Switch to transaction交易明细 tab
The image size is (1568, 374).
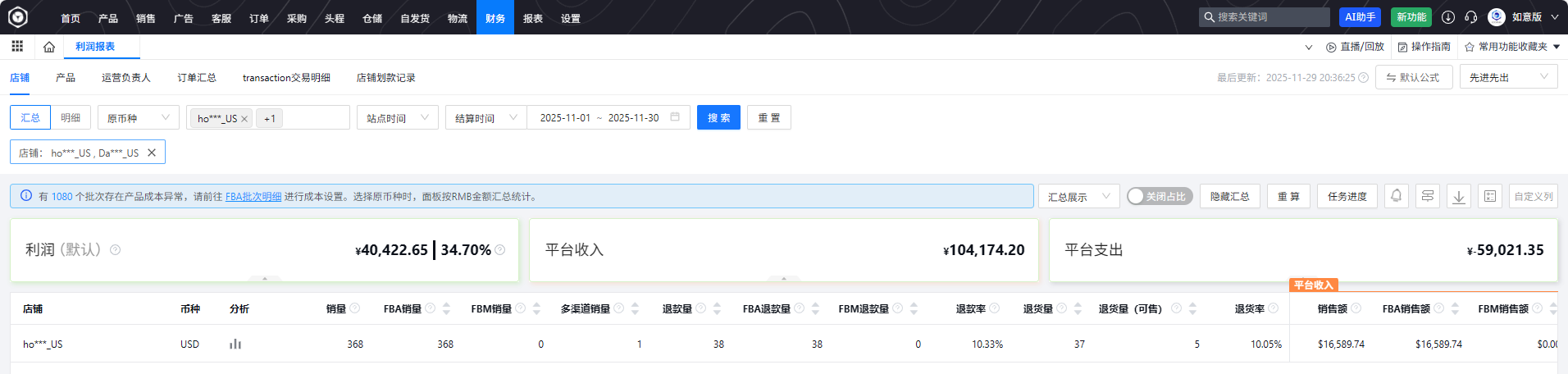click(286, 78)
